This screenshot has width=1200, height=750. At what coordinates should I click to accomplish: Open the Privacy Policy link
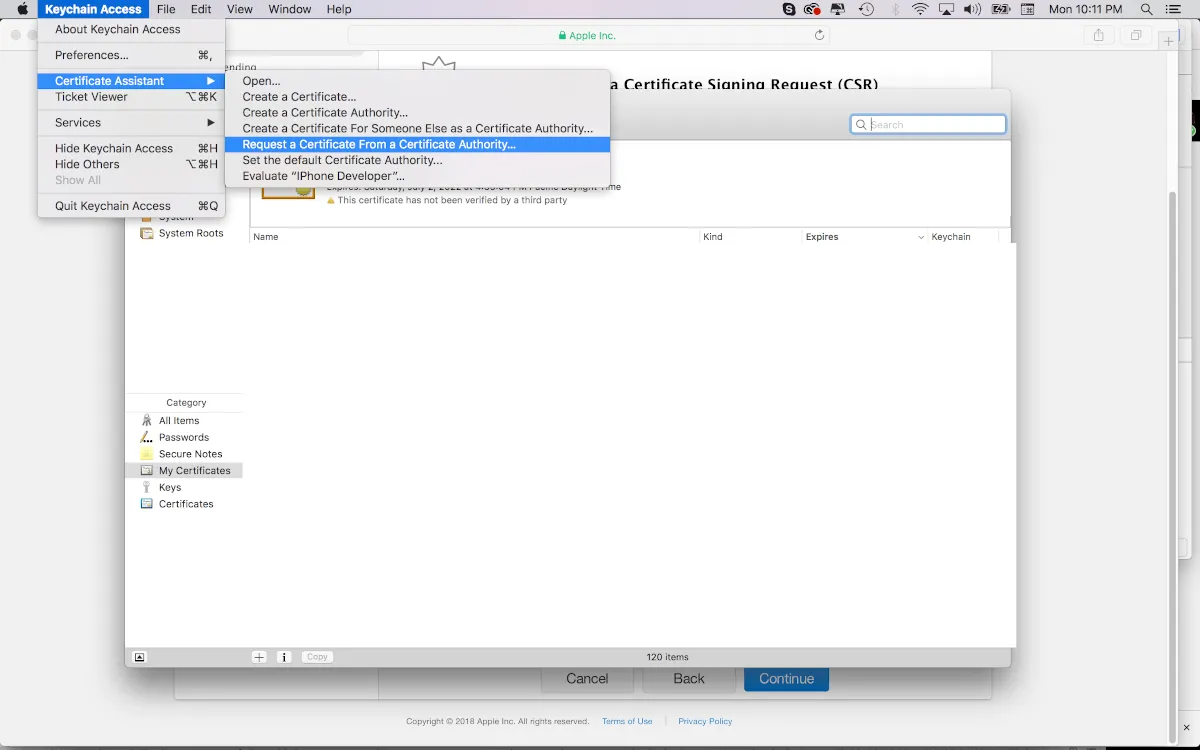point(705,721)
